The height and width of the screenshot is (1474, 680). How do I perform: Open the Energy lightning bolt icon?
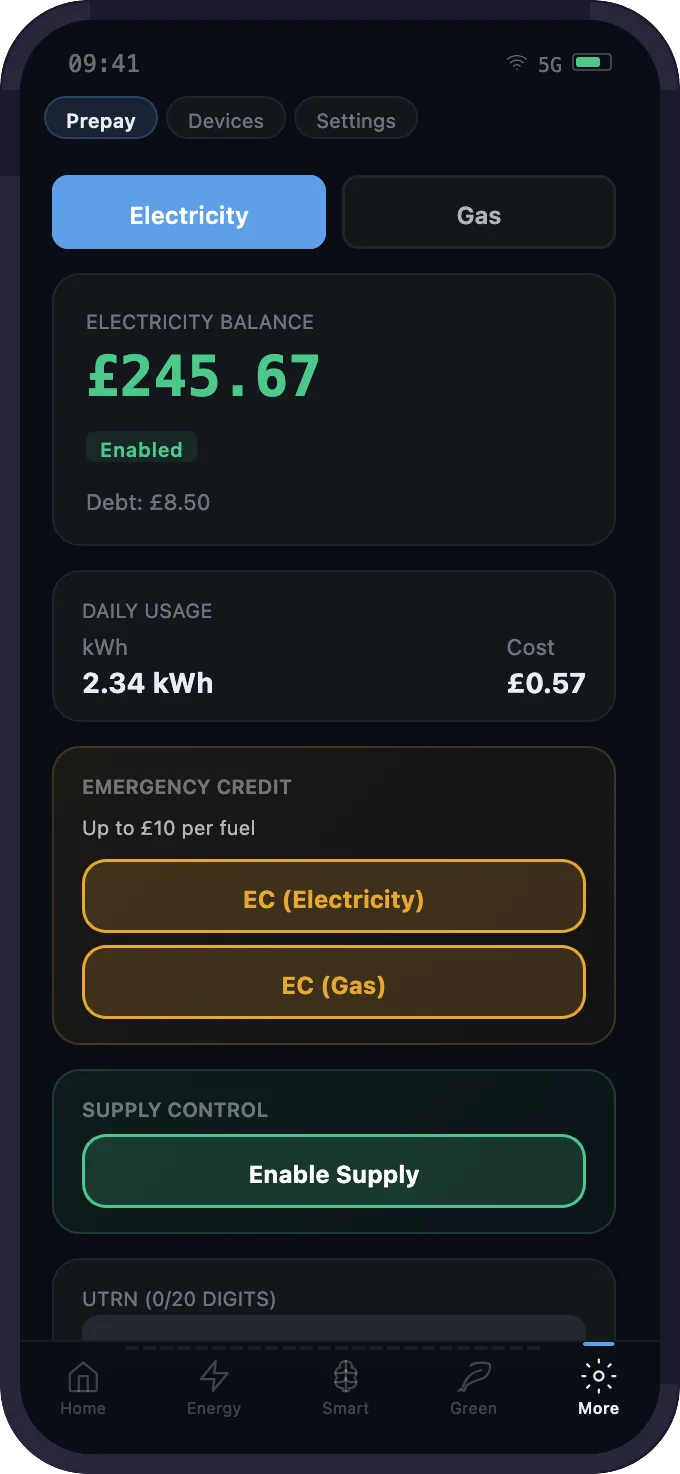[214, 1378]
